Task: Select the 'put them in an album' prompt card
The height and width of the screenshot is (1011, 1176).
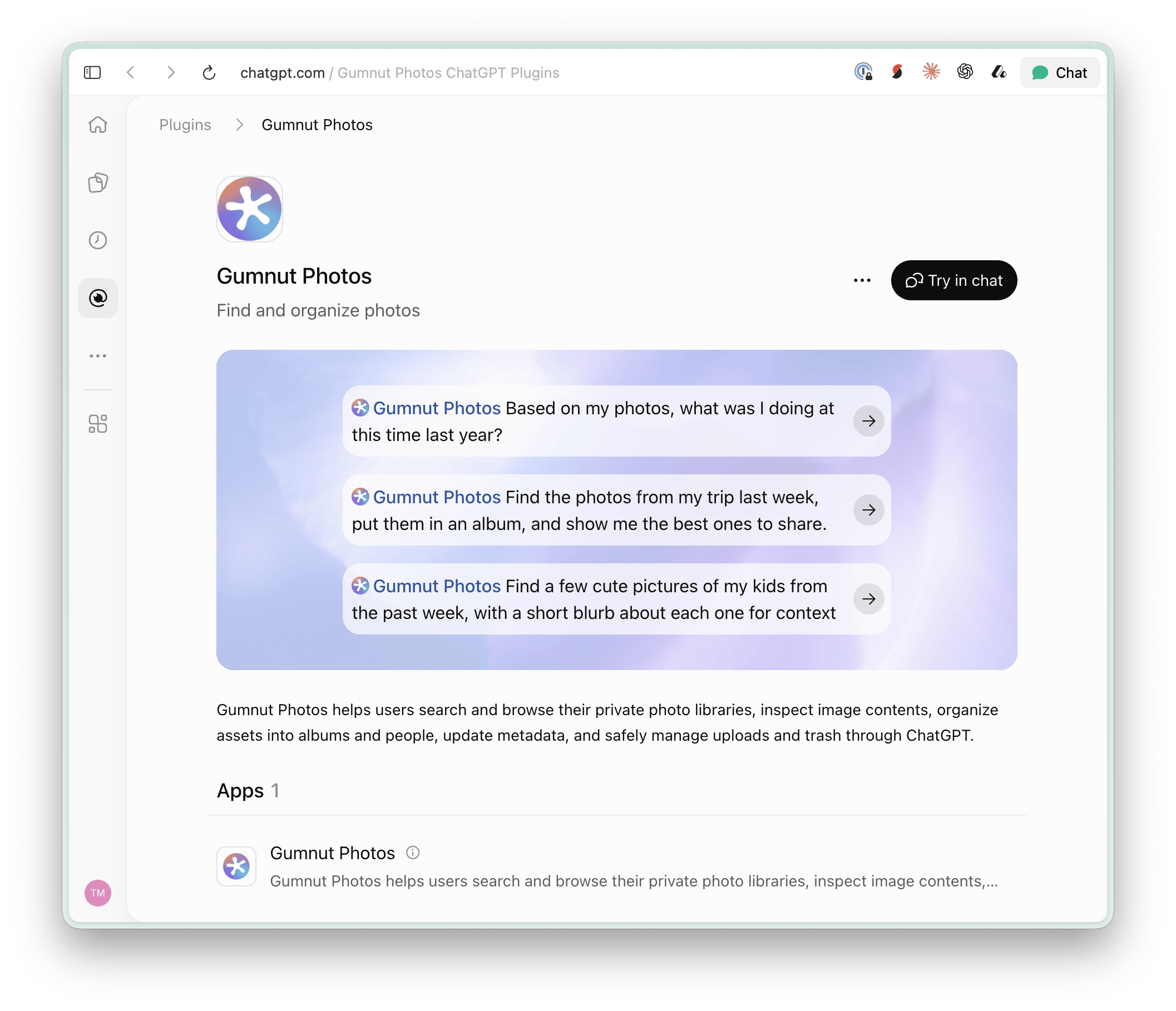Action: [616, 510]
